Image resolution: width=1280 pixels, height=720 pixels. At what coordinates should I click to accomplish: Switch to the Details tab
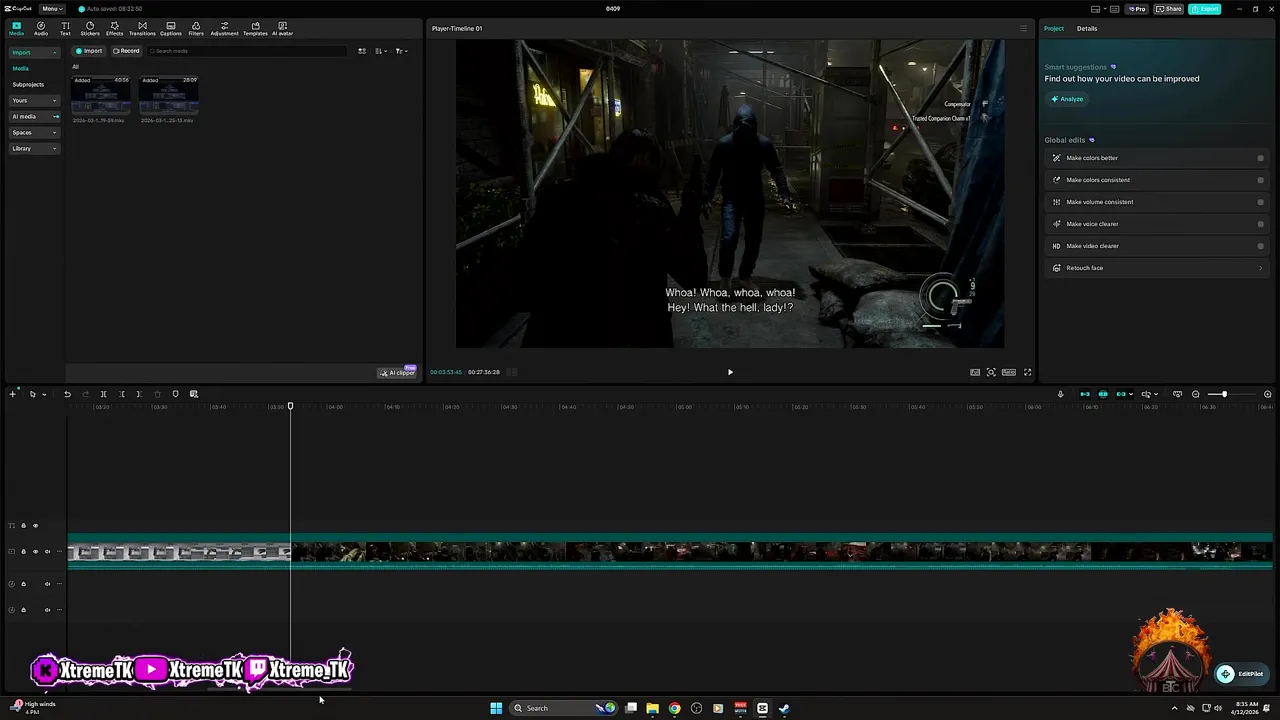(1087, 28)
